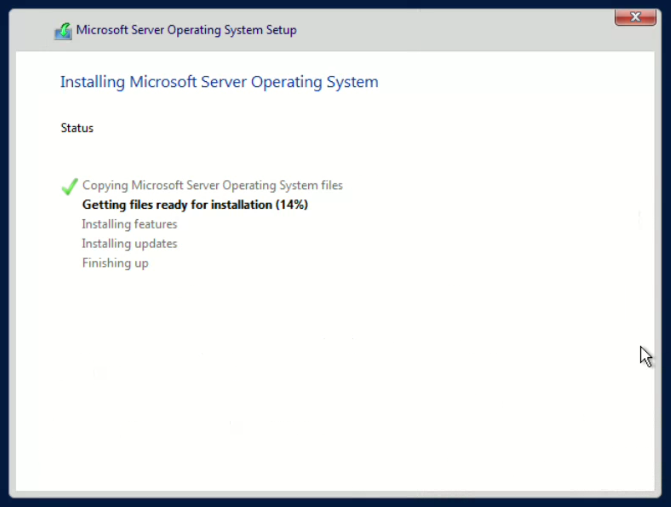Viewport: 671px width, 507px height.
Task: Select the "Finishing up" step
Action: 115,263
